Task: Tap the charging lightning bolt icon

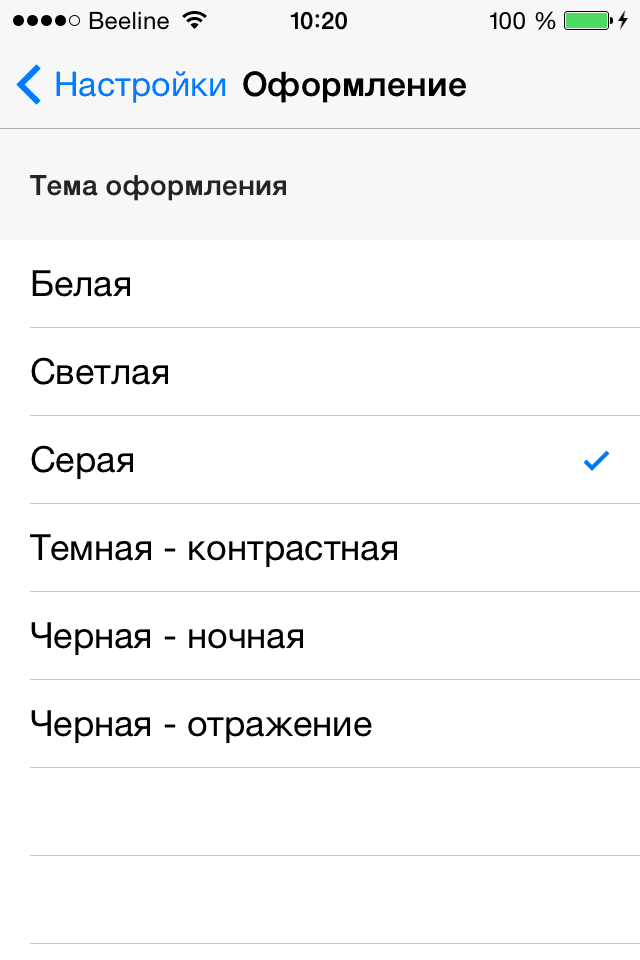Action: pyautogui.click(x=623, y=21)
